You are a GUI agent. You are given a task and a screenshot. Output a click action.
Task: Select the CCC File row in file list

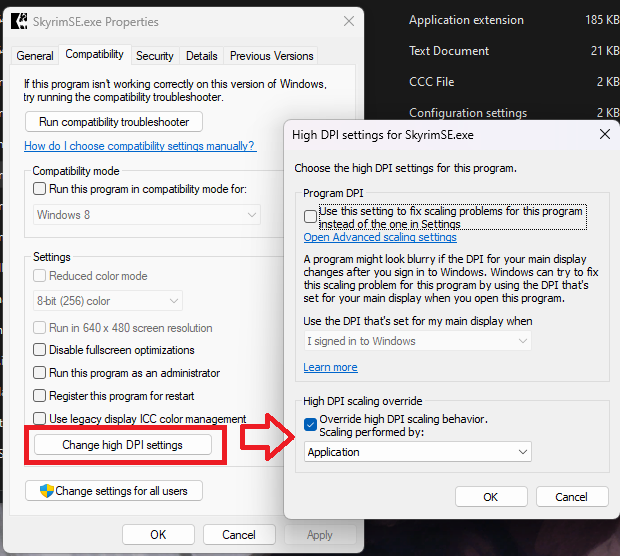[x=513, y=81]
